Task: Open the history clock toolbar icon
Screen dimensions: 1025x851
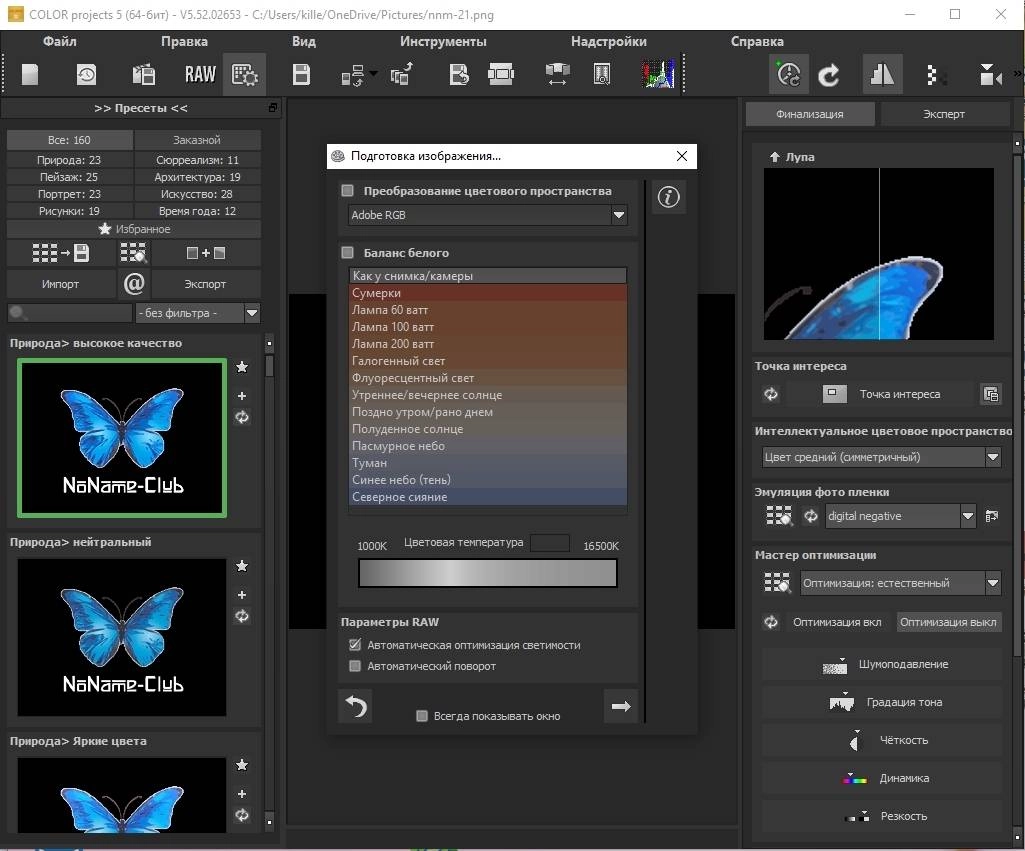Action: coord(86,75)
